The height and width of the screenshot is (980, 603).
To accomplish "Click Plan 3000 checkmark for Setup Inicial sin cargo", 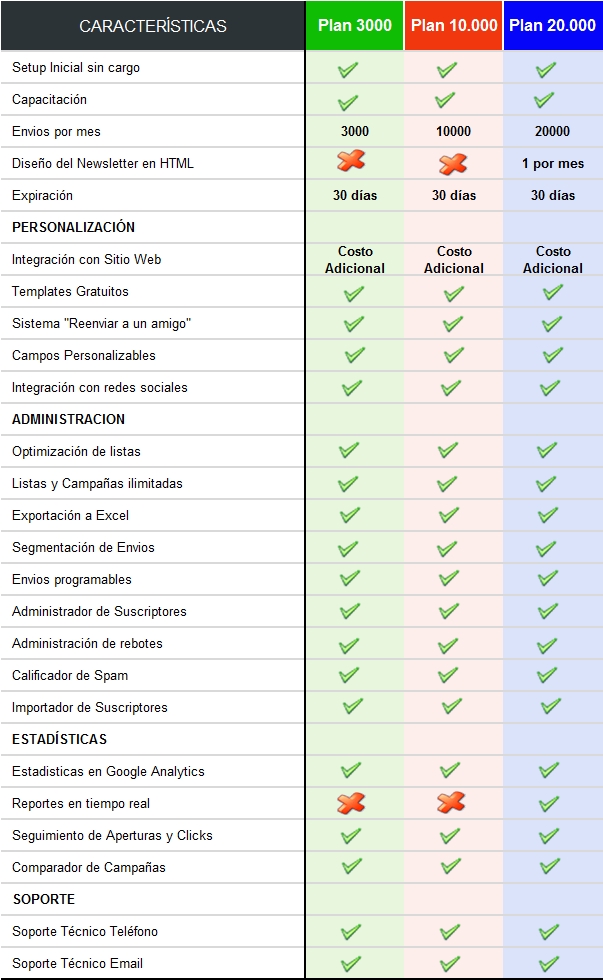I will [x=348, y=70].
